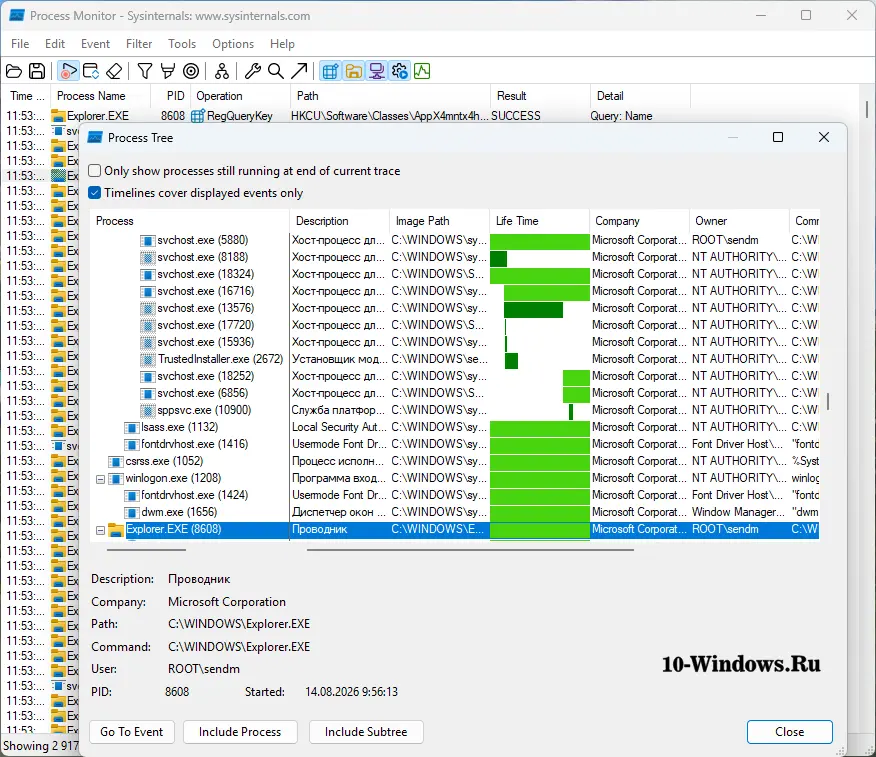
Task: Click the Process Tree toolbar icon
Action: [x=222, y=71]
